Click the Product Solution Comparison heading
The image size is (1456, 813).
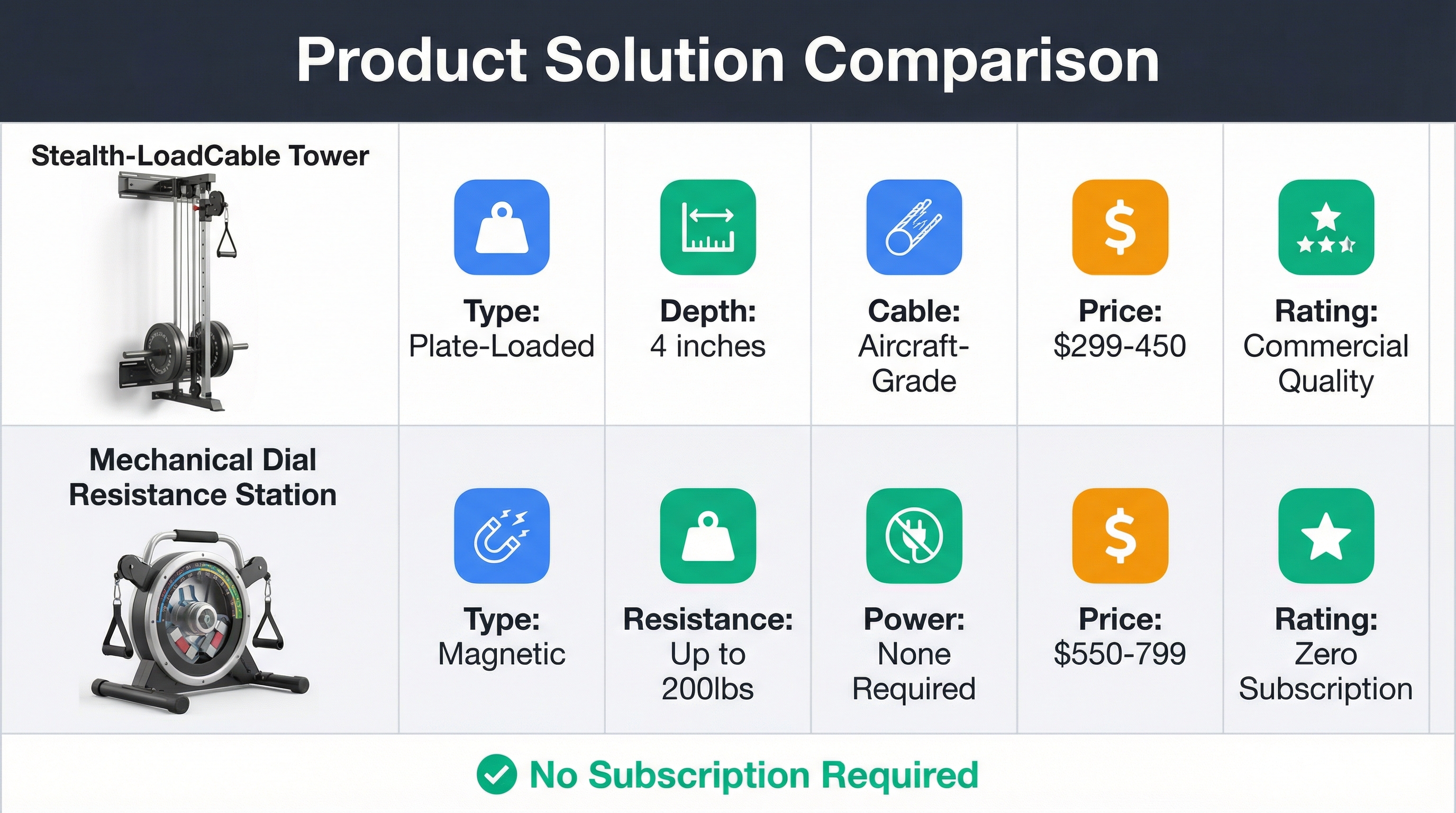[x=728, y=60]
